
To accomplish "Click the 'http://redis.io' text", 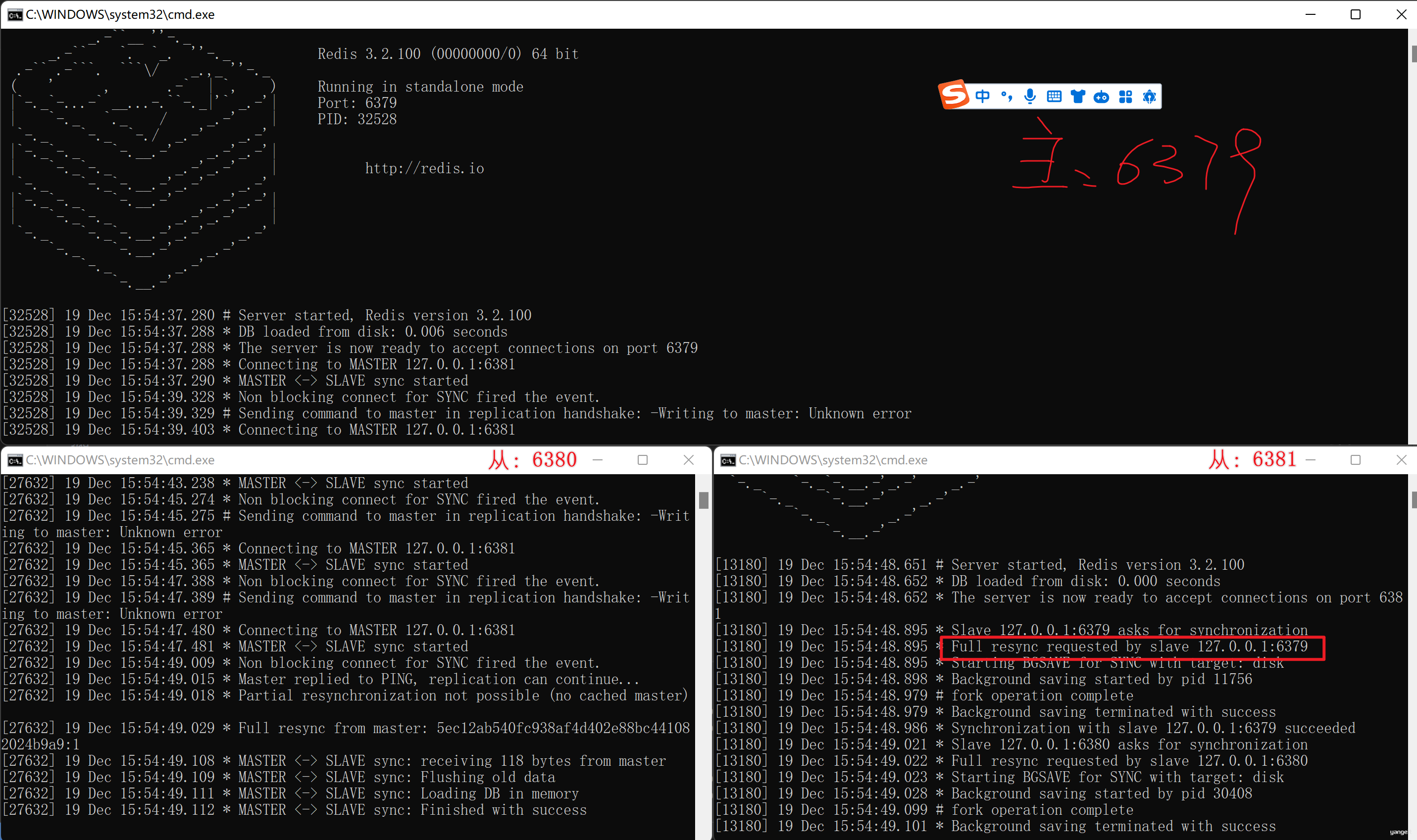I will (x=424, y=169).
